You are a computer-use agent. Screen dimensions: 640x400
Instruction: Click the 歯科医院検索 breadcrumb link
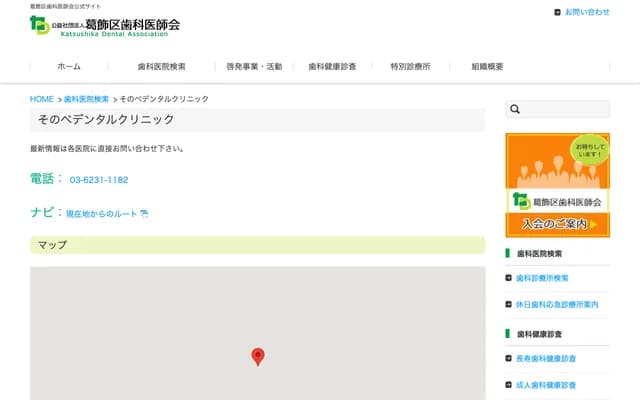point(87,99)
